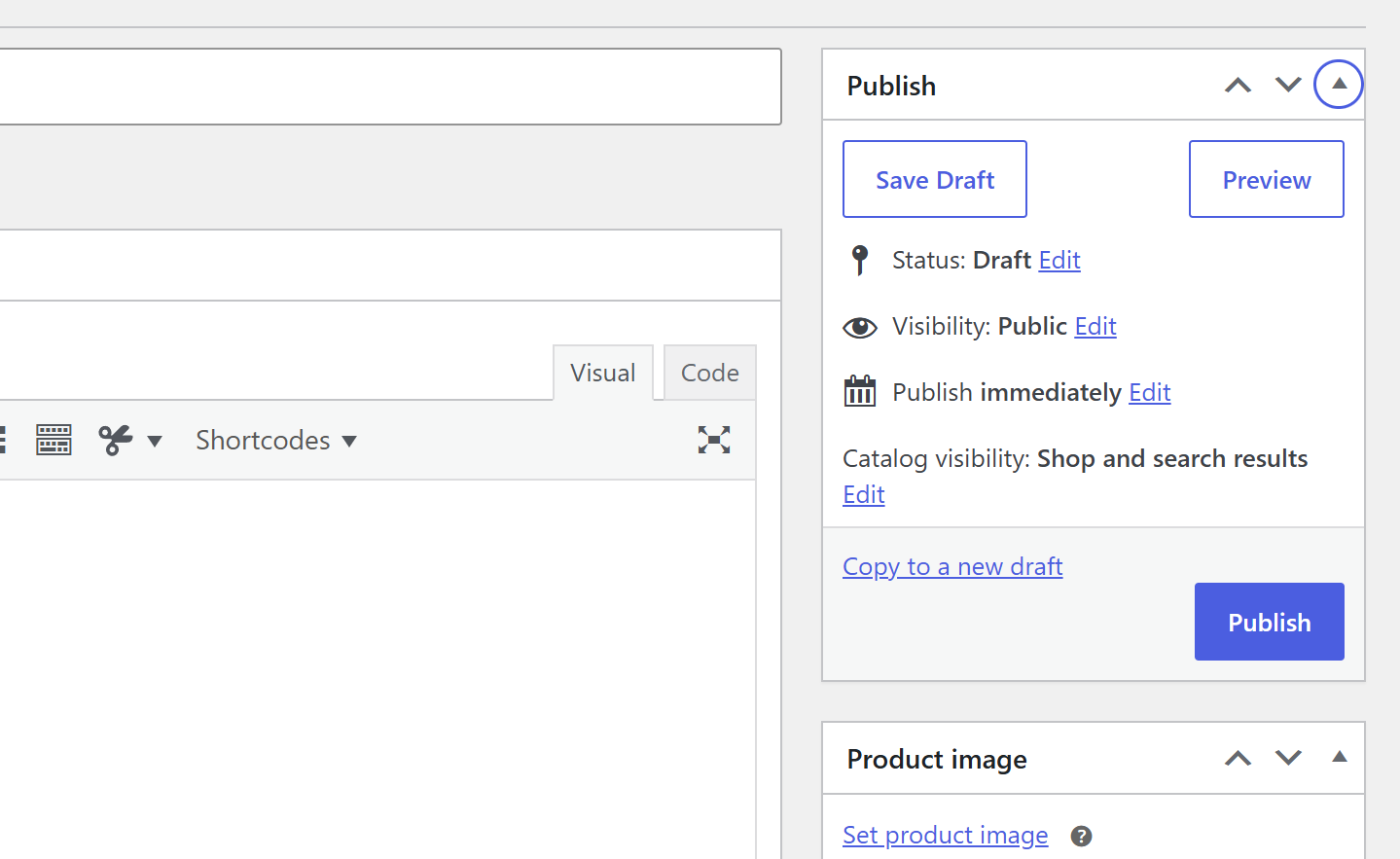Open the scissors tool dropdown
The width and height of the screenshot is (1400, 859).
pyautogui.click(x=130, y=440)
